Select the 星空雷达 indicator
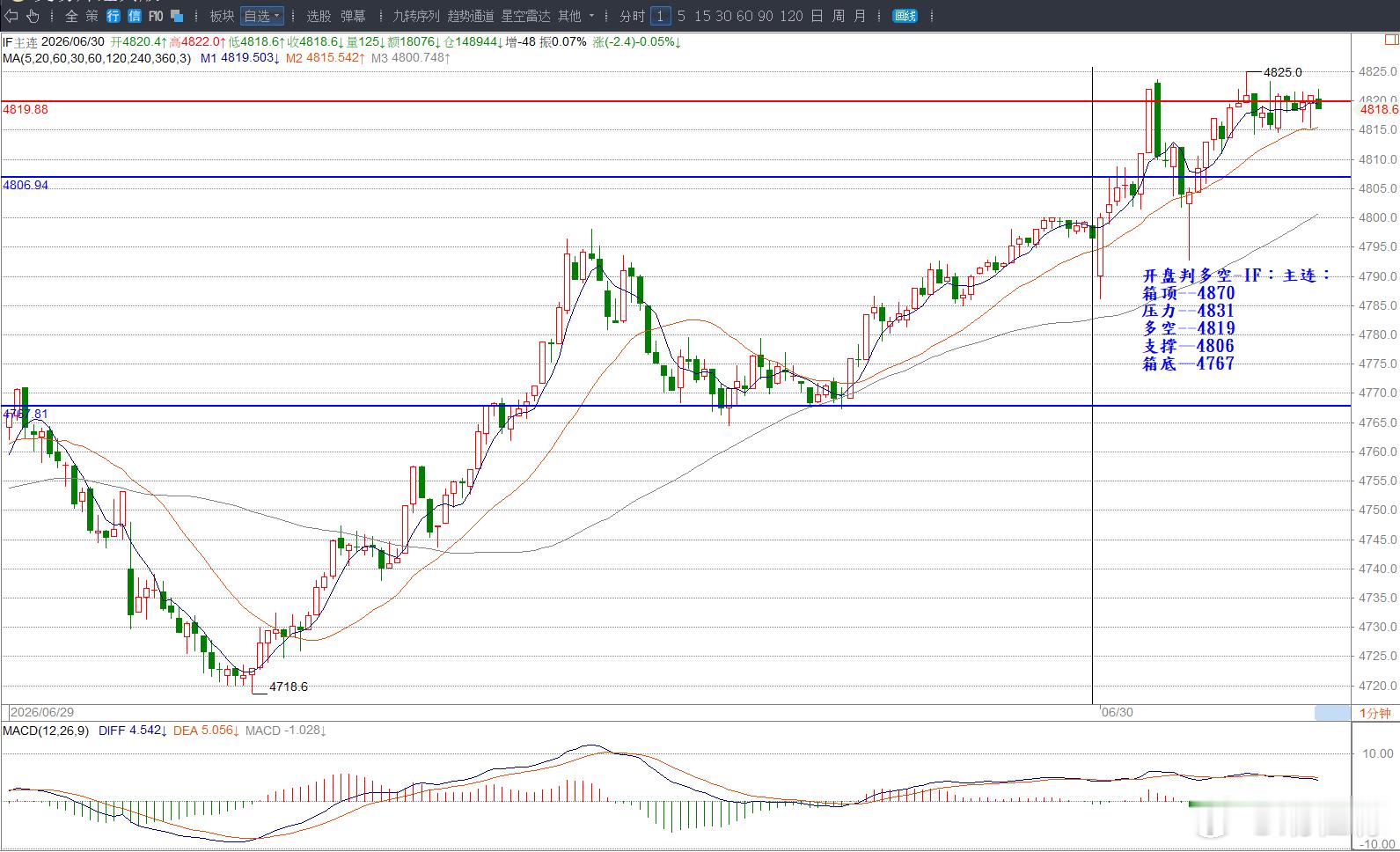 [525, 16]
